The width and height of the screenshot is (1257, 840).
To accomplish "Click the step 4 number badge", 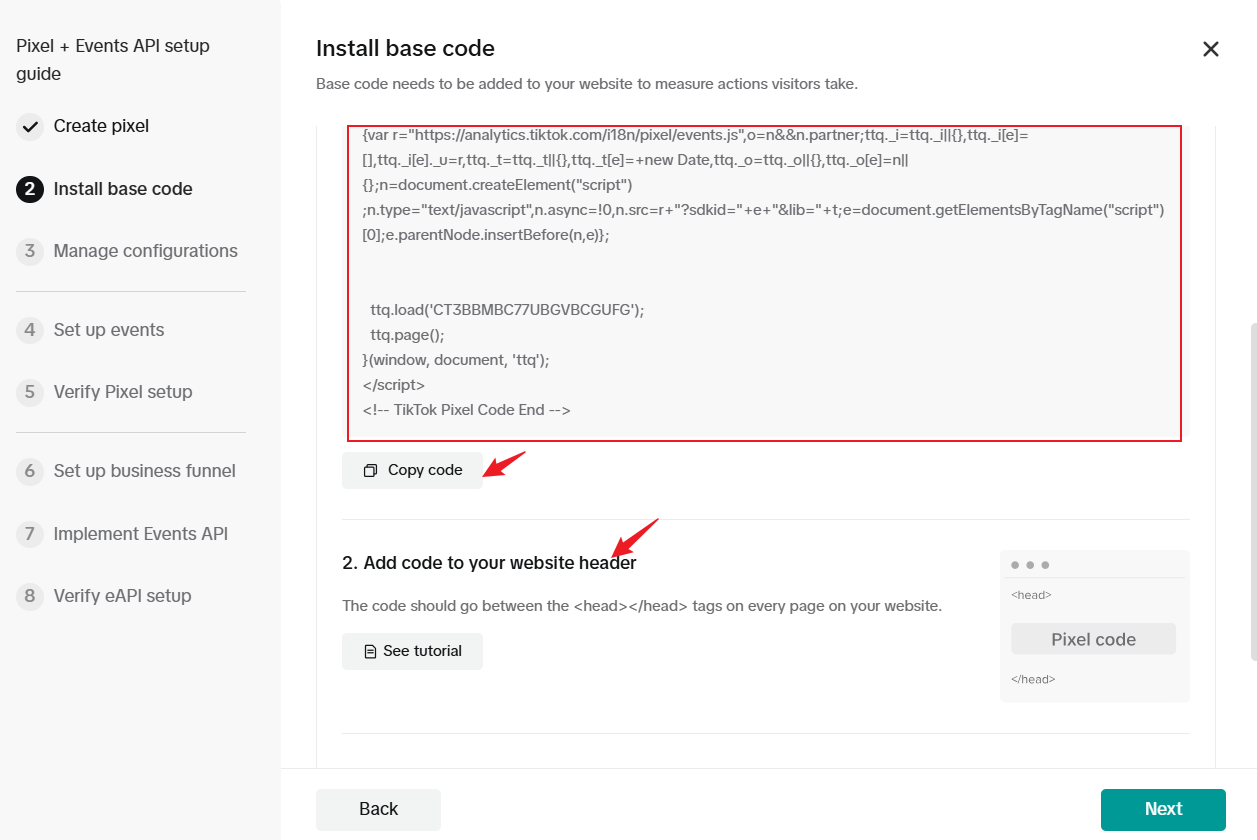I will [x=30, y=330].
